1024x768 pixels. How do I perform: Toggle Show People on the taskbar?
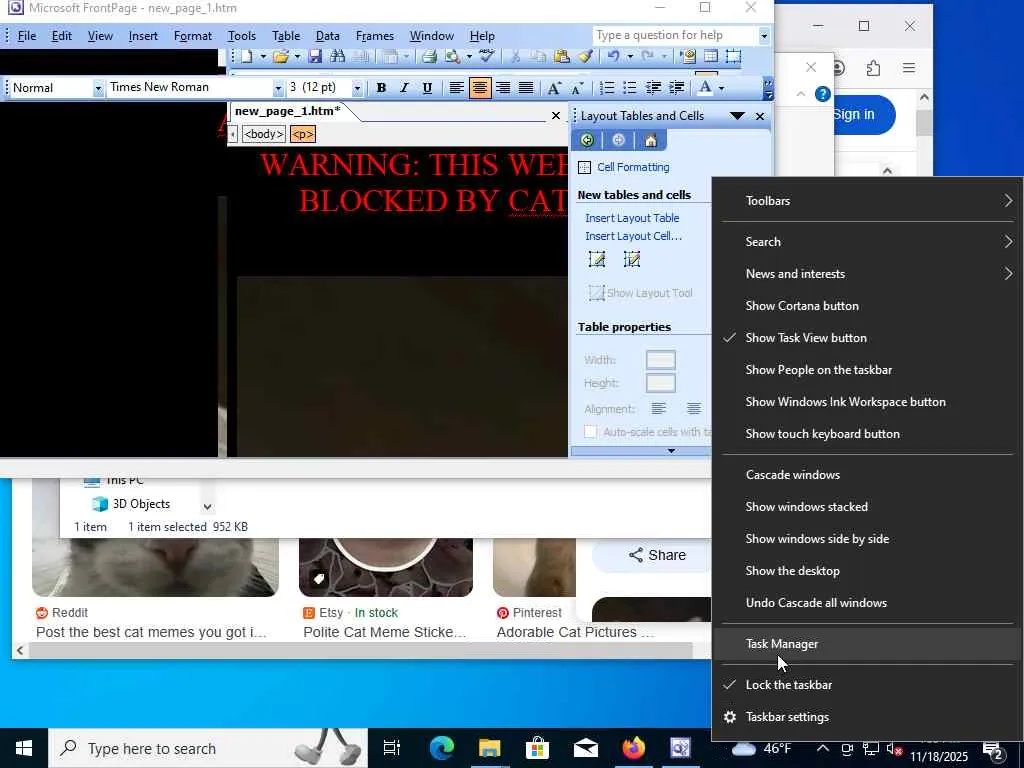click(x=867, y=370)
